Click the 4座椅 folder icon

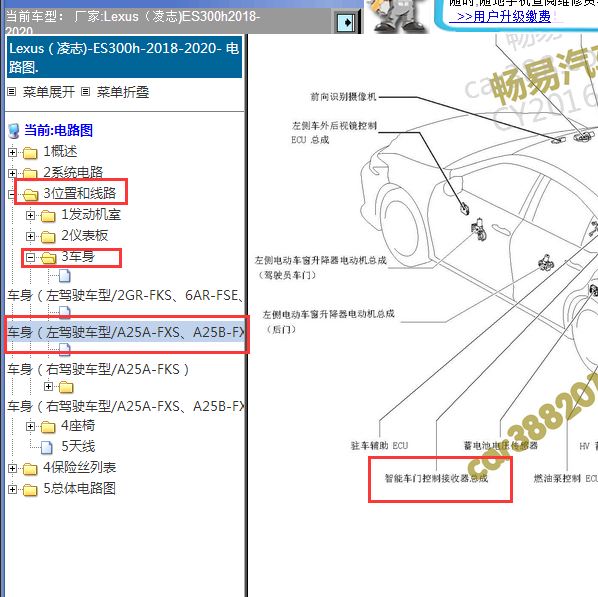click(48, 427)
